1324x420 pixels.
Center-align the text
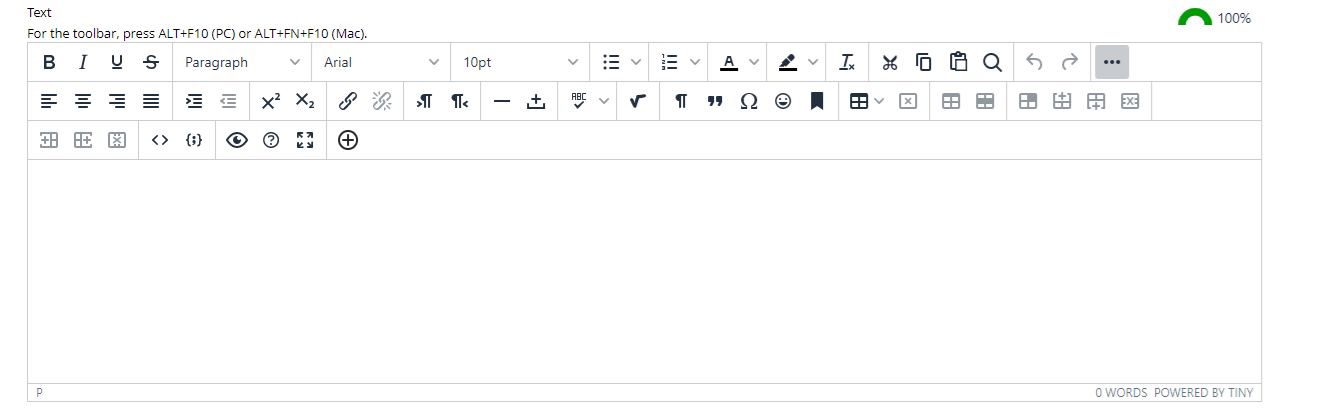[83, 101]
